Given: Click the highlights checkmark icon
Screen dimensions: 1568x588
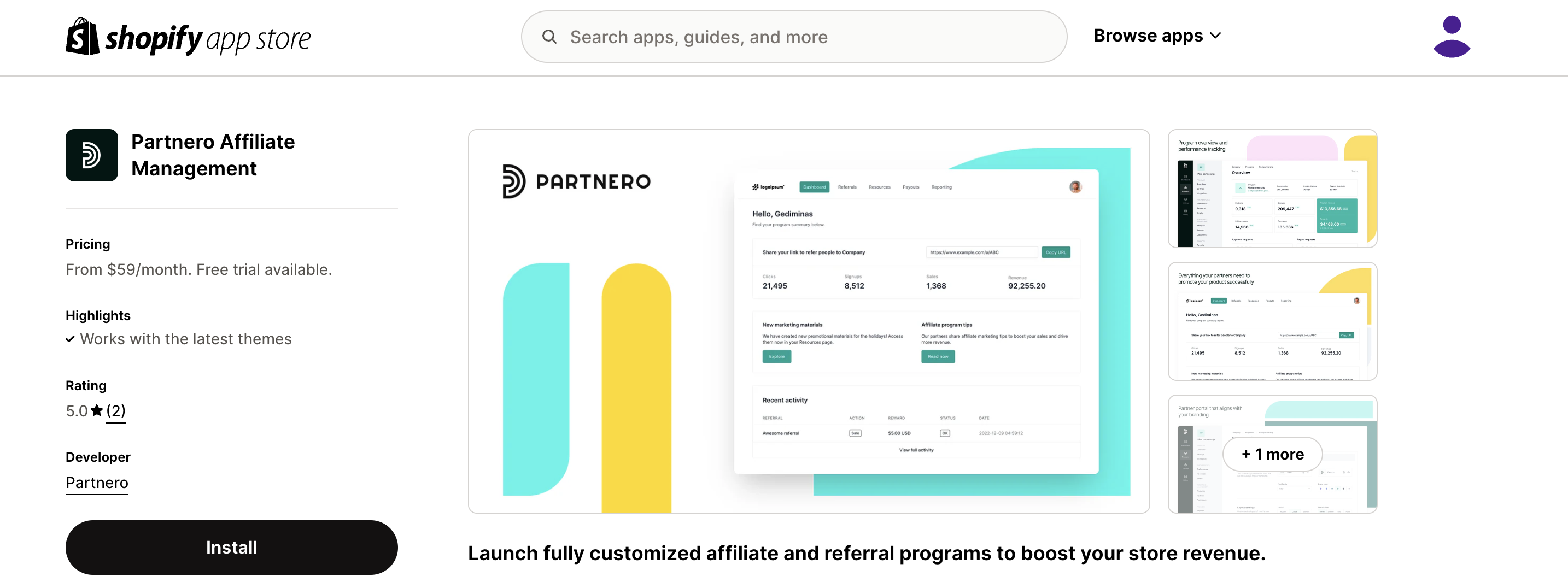Looking at the screenshot, I should click(x=70, y=339).
